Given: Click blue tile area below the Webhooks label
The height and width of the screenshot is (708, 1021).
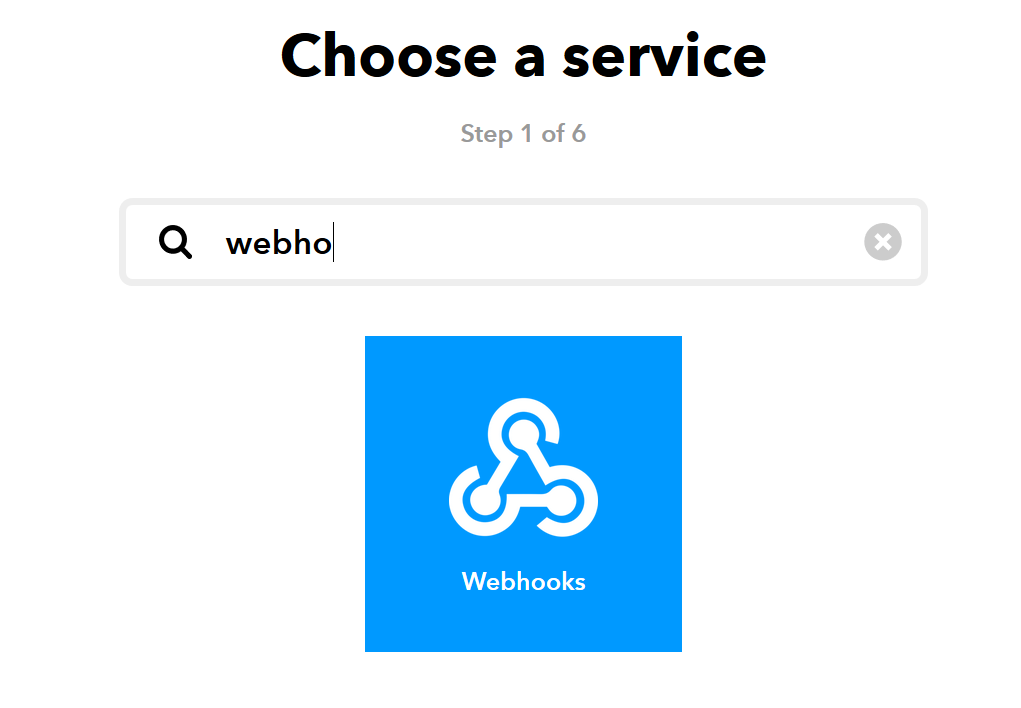Looking at the screenshot, I should coord(523,626).
